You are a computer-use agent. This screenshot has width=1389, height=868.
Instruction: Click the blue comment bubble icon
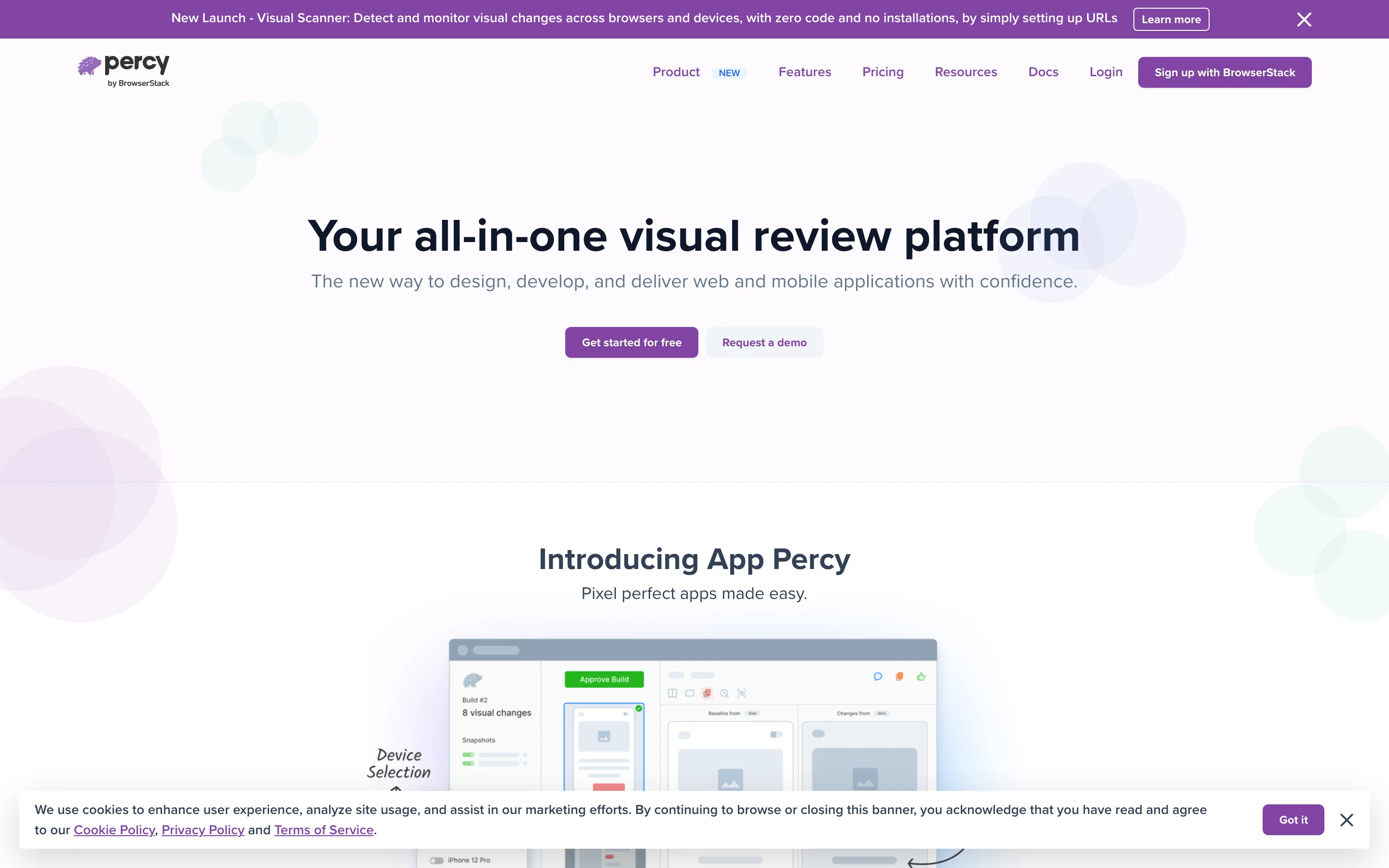(x=877, y=677)
